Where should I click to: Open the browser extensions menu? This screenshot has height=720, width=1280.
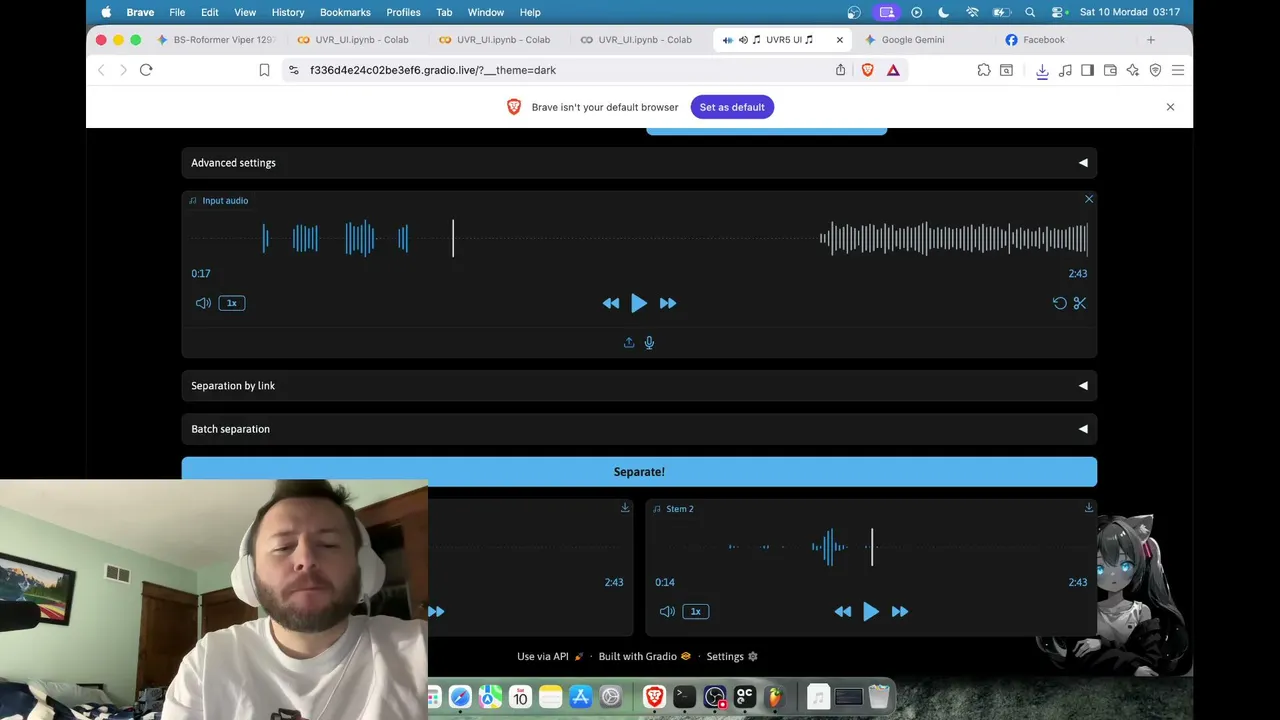click(x=984, y=70)
